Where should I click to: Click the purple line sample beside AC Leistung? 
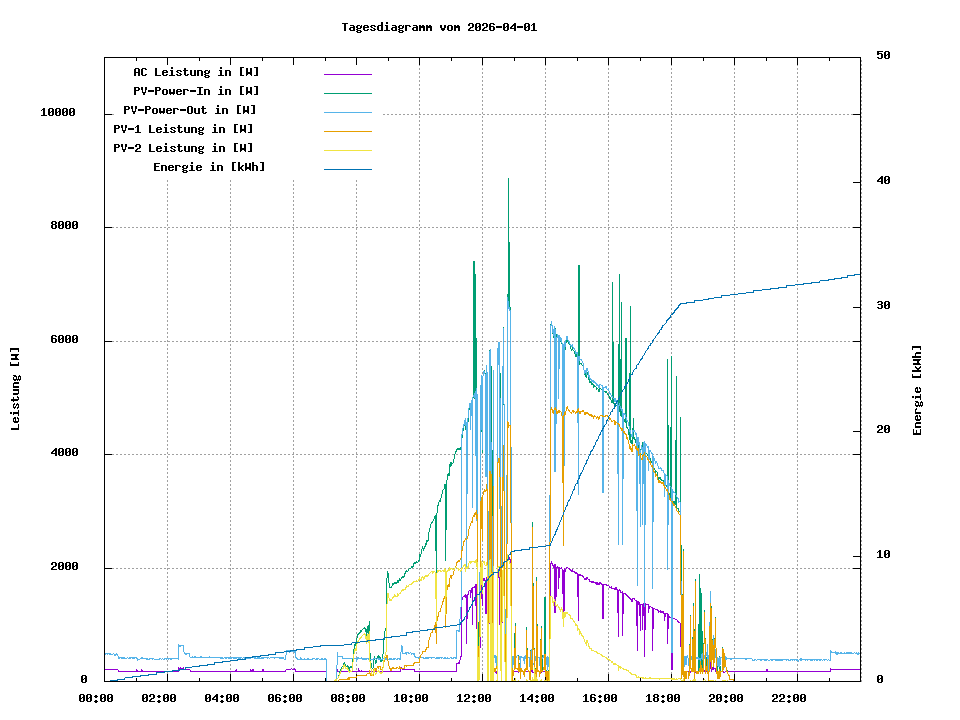[x=347, y=74]
